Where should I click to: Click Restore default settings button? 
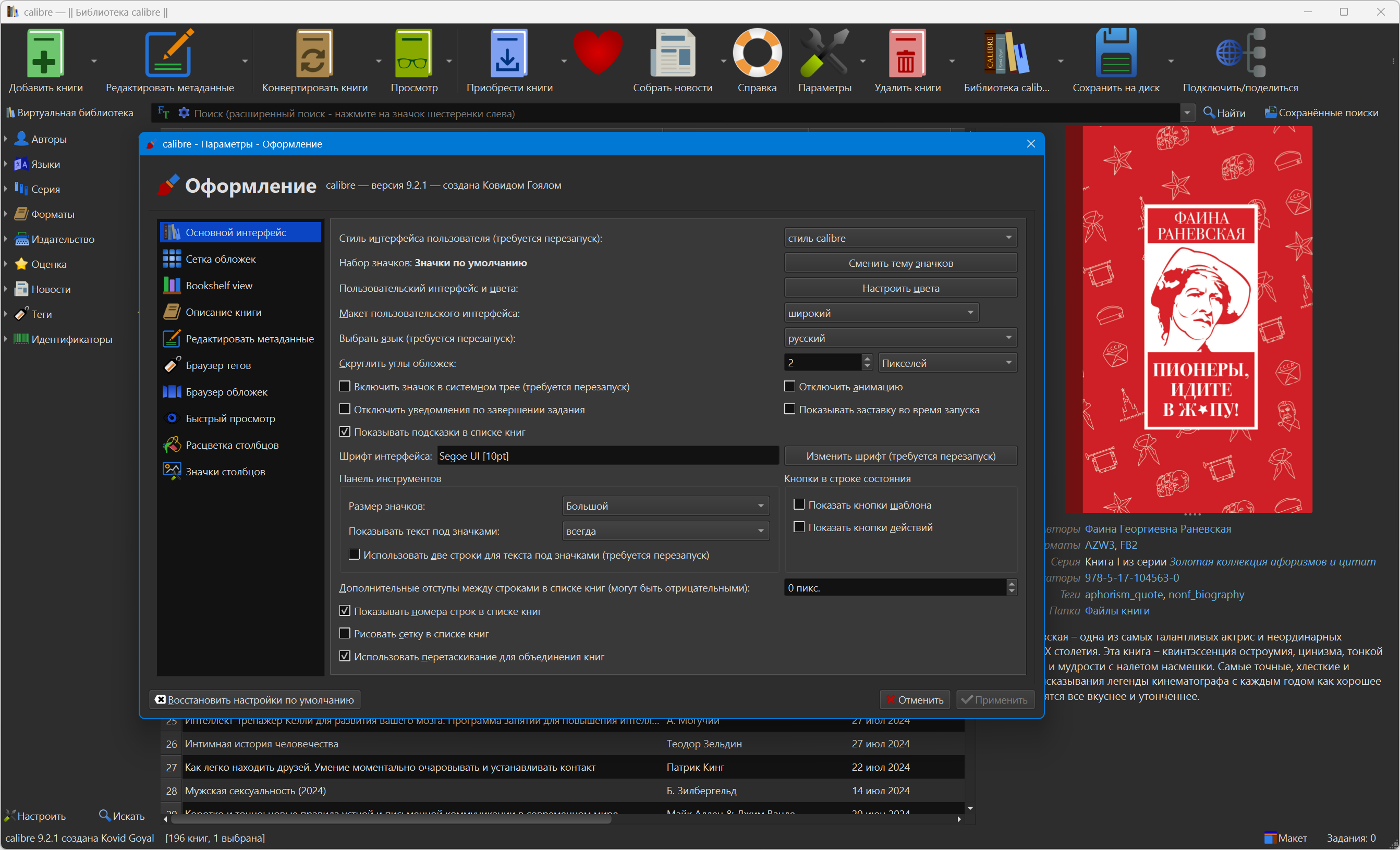click(254, 699)
